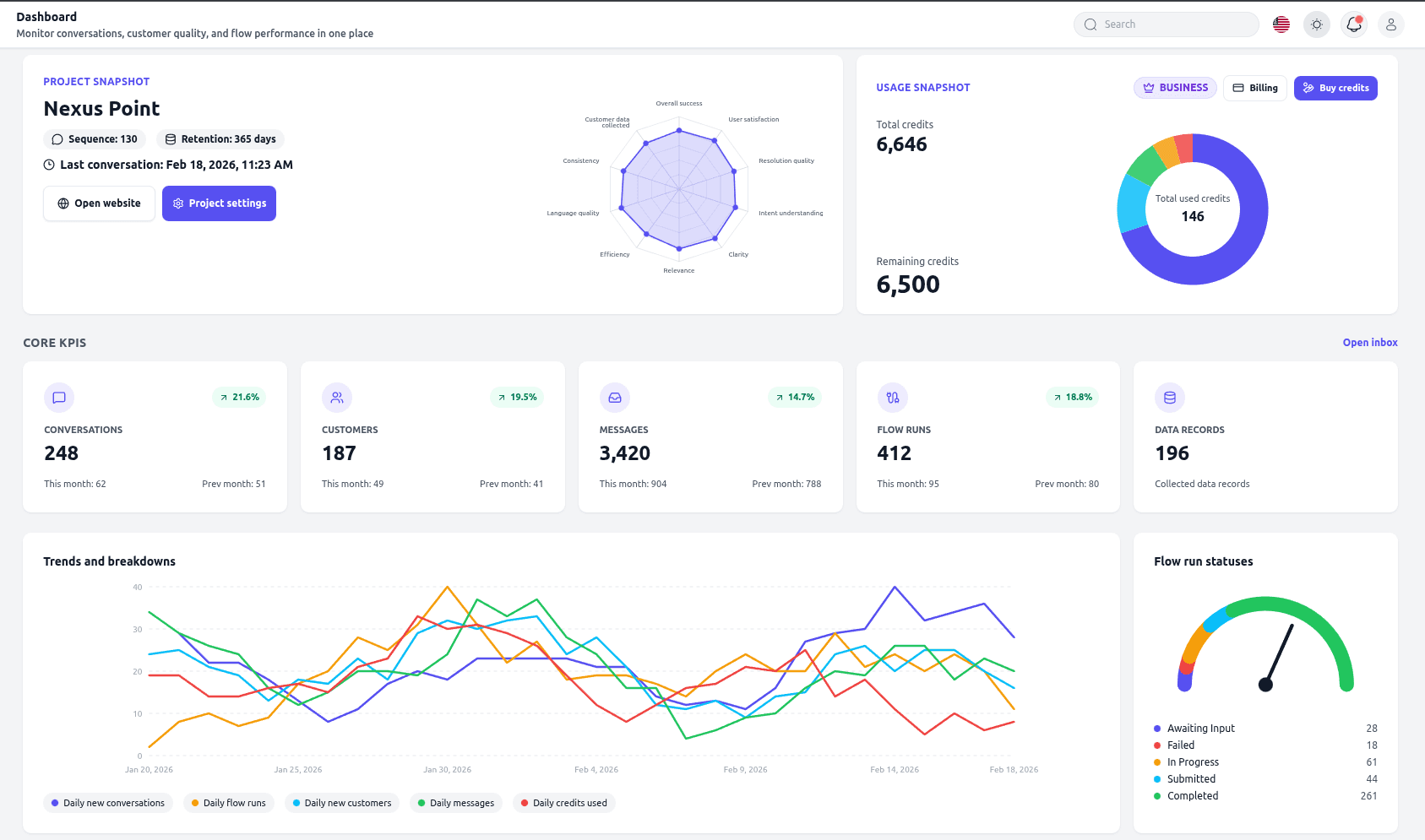Open the user profile icon
Image resolution: width=1425 pixels, height=840 pixels.
click(x=1390, y=24)
